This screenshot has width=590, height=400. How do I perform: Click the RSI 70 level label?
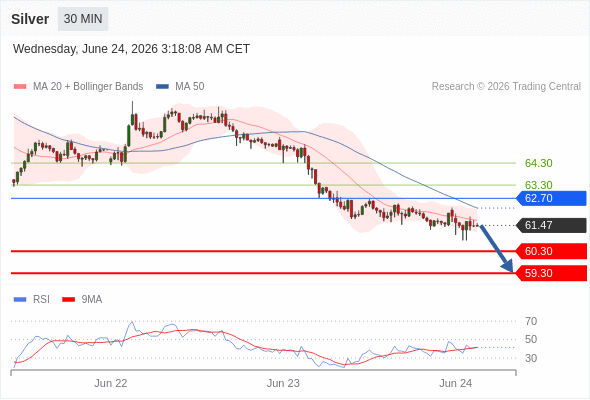[531, 321]
